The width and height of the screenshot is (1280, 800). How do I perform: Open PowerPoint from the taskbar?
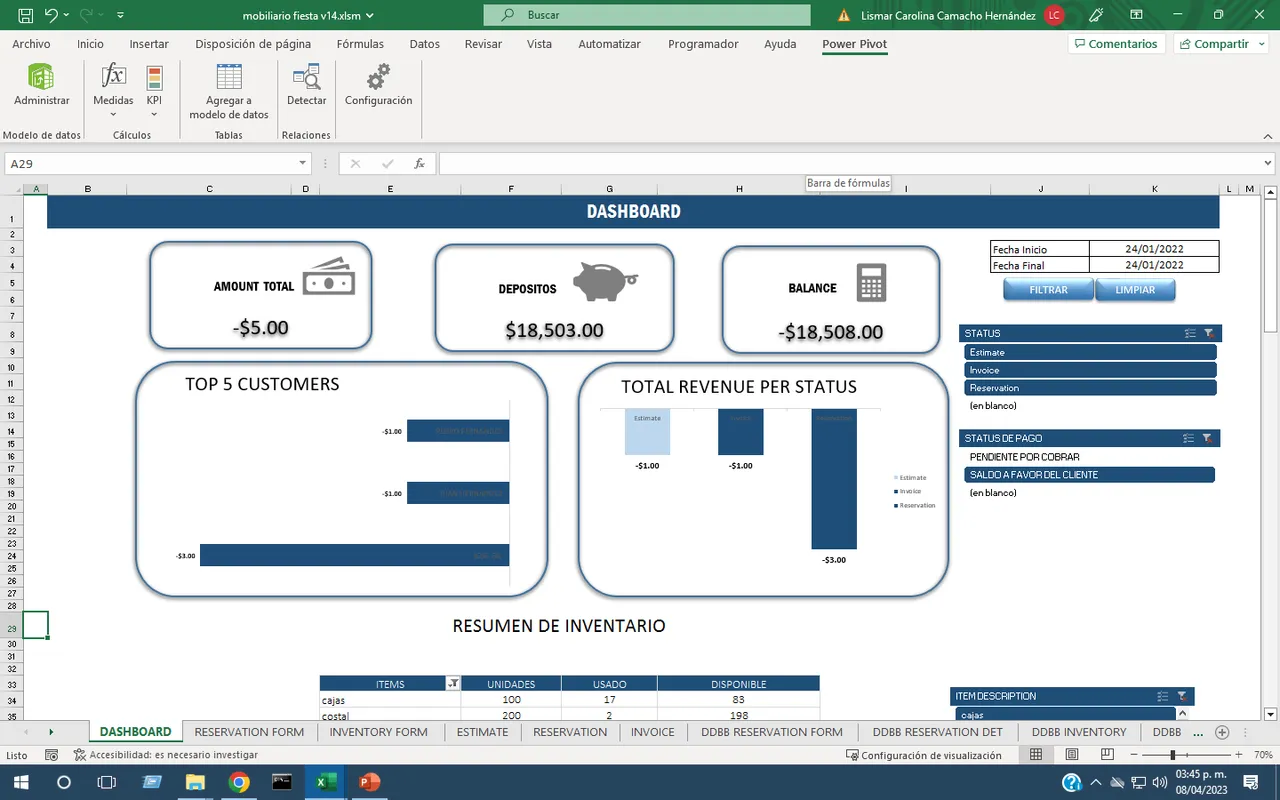coord(369,782)
